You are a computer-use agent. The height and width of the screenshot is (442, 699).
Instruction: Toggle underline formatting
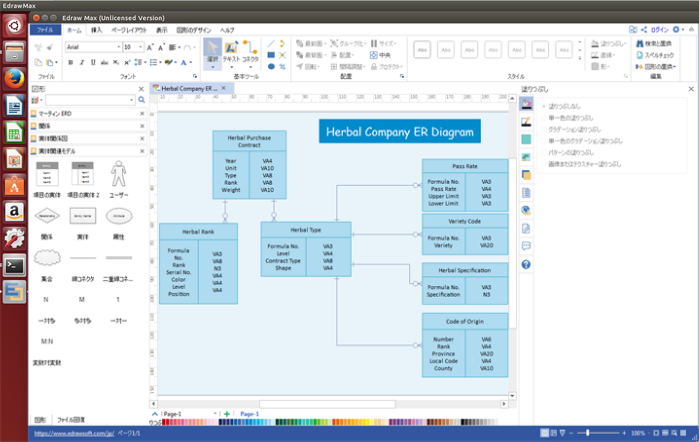(93, 62)
